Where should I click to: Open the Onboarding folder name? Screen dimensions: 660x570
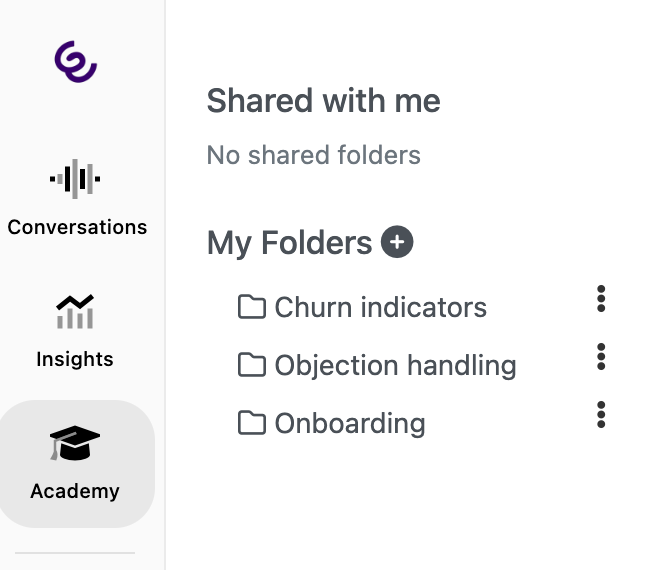click(350, 423)
